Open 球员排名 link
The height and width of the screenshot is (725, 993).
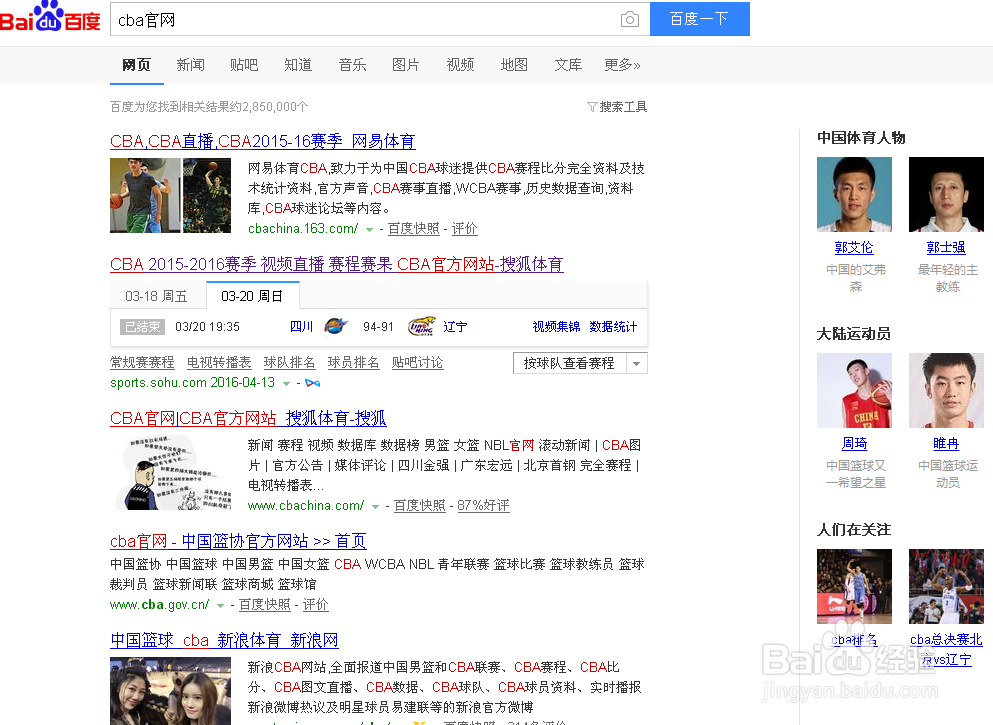[353, 362]
